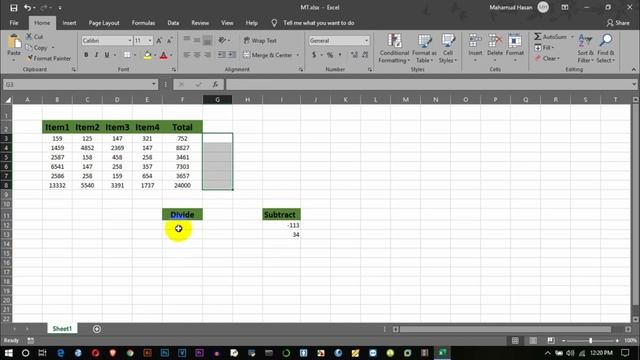
Task: Click the zoom slider handle
Action: [x=590, y=340]
